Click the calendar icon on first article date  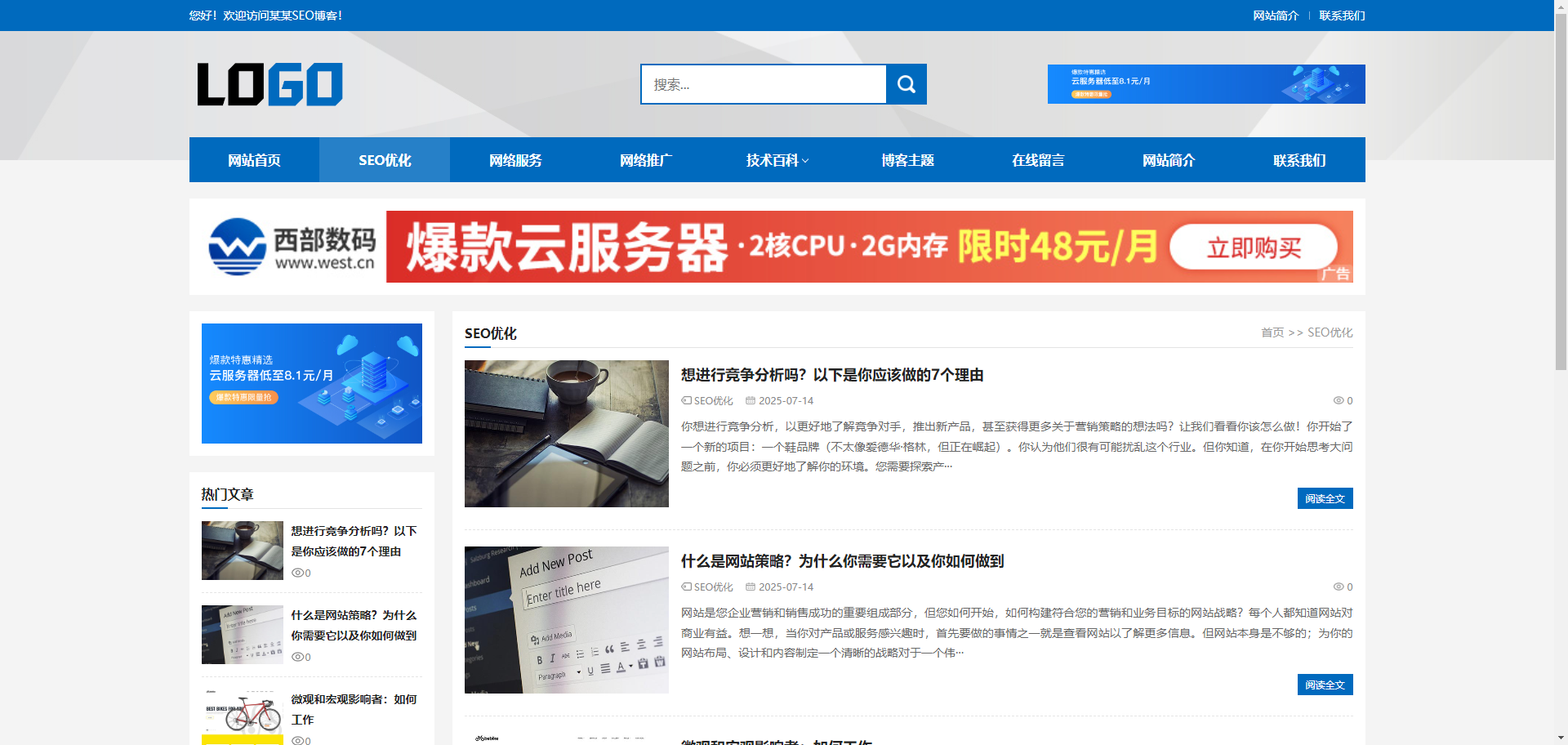pos(751,400)
